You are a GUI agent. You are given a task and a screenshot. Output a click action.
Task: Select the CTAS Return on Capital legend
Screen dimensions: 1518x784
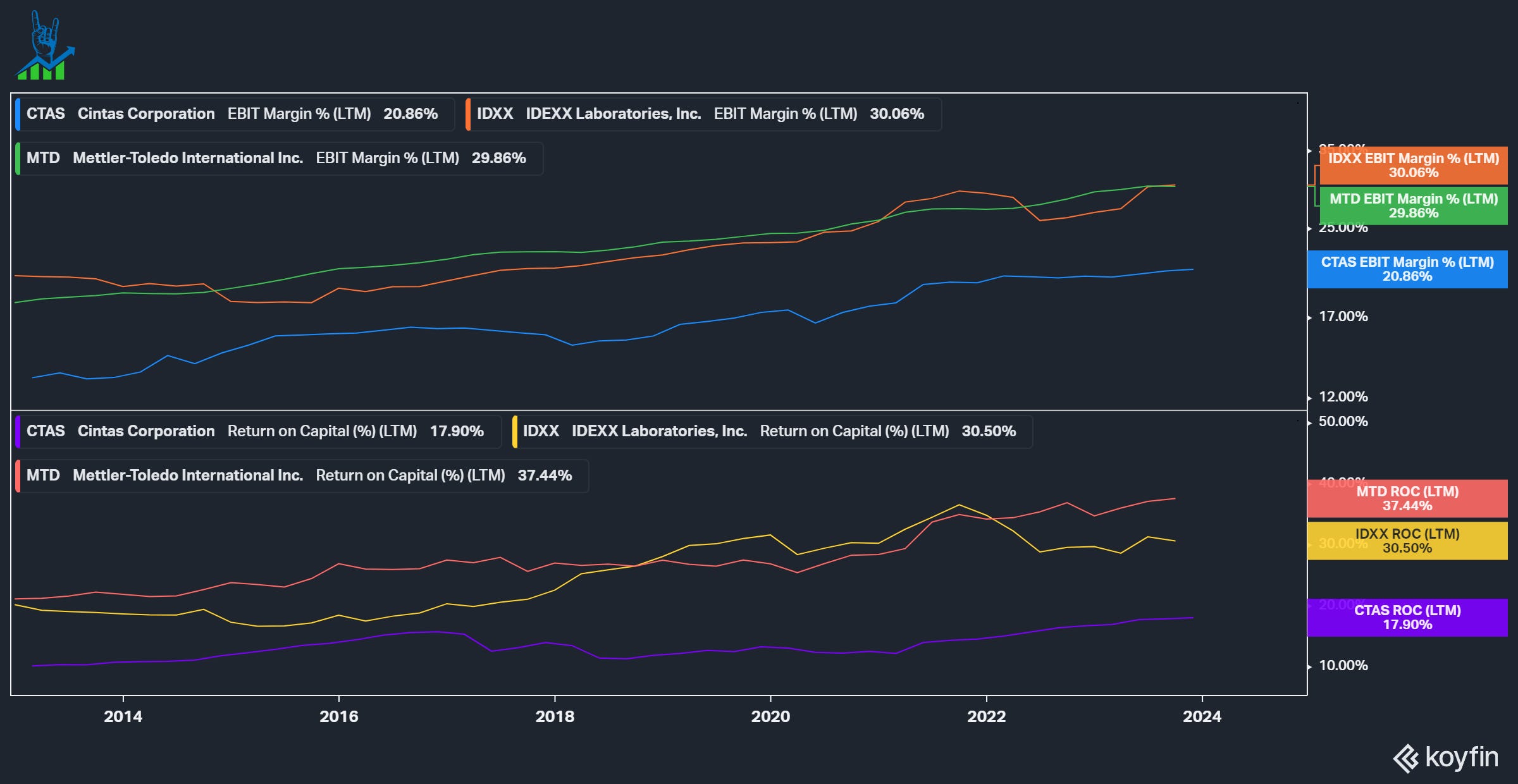258,432
